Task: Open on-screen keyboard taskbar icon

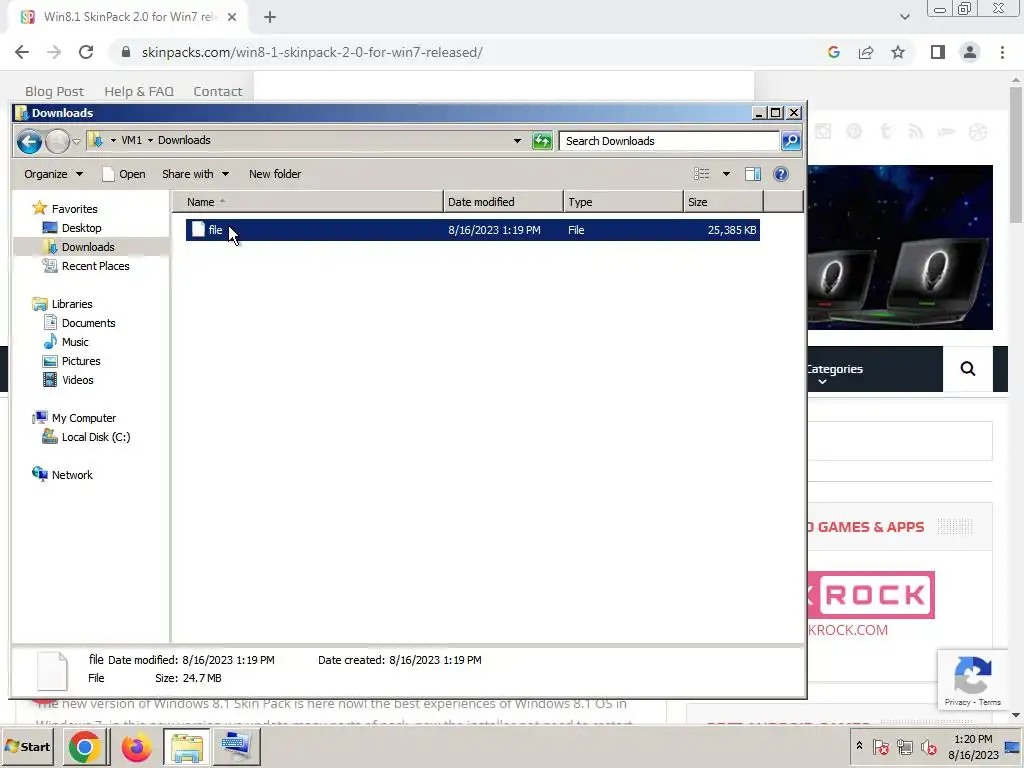Action: 236,746
